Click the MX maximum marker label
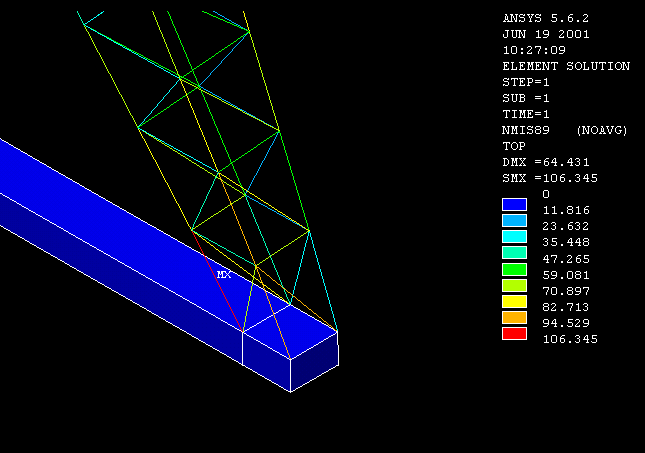This screenshot has height=453, width=645. click(x=224, y=274)
